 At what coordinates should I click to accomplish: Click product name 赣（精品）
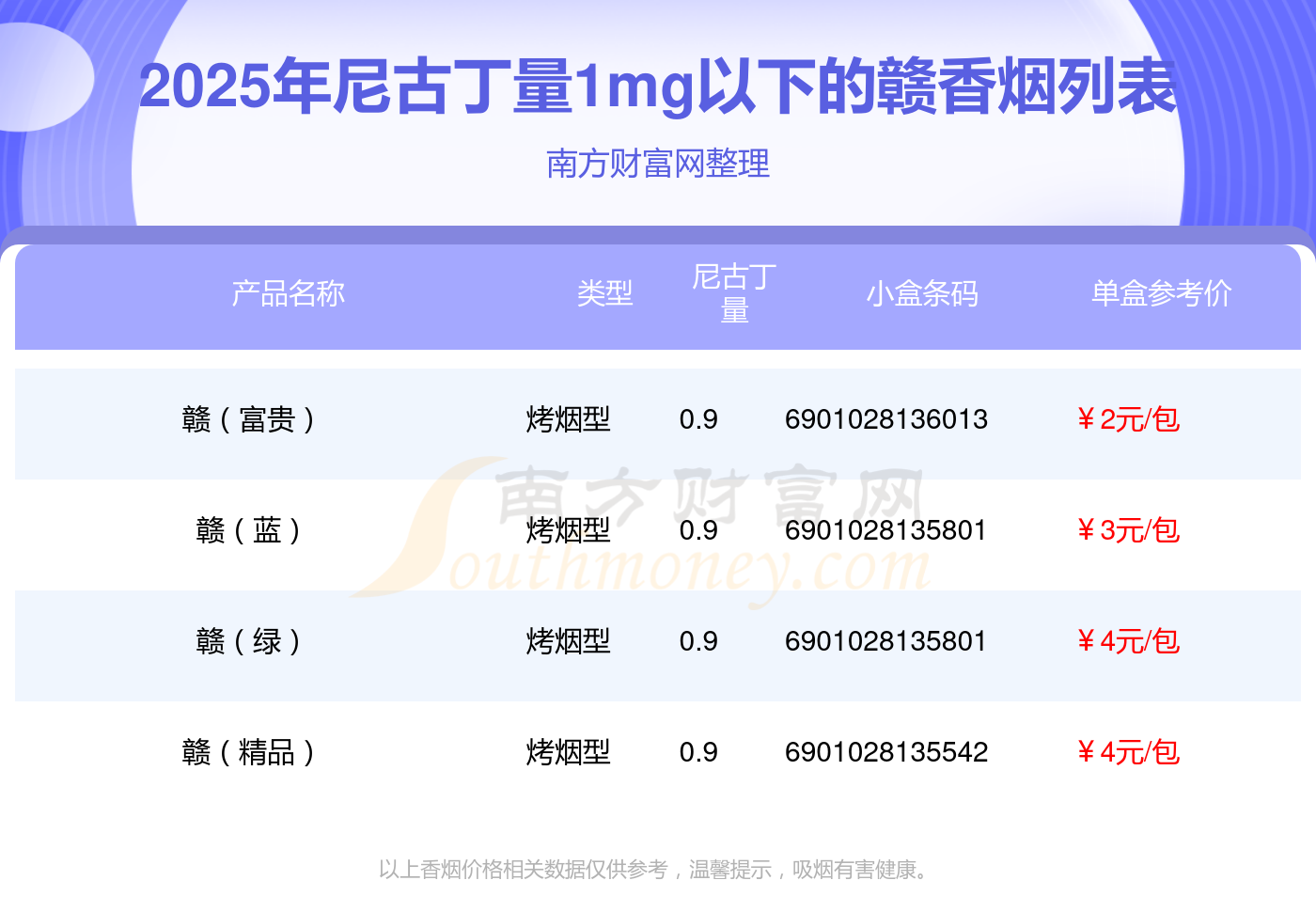tap(248, 752)
